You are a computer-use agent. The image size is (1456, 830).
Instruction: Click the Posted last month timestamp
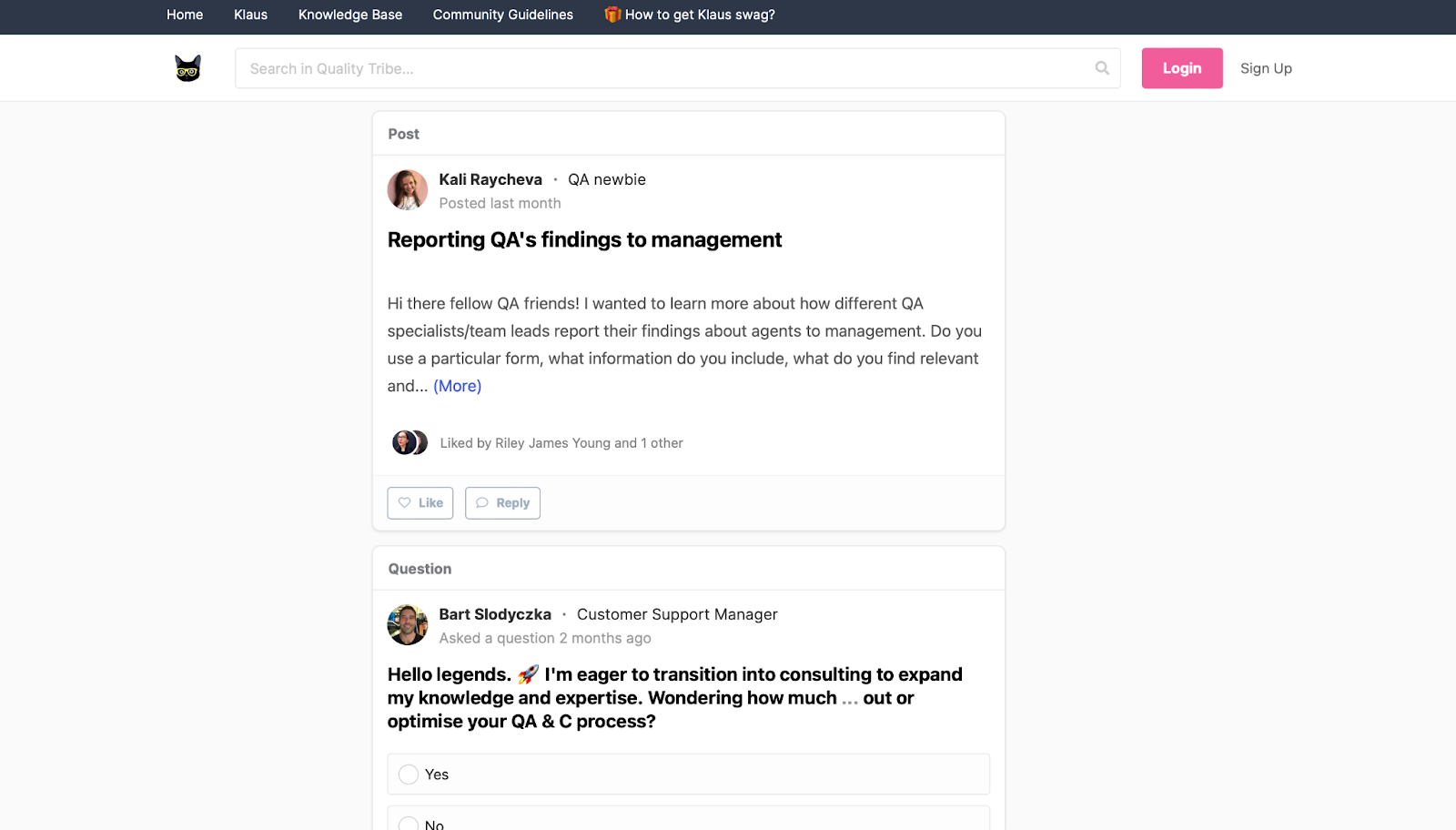[500, 203]
